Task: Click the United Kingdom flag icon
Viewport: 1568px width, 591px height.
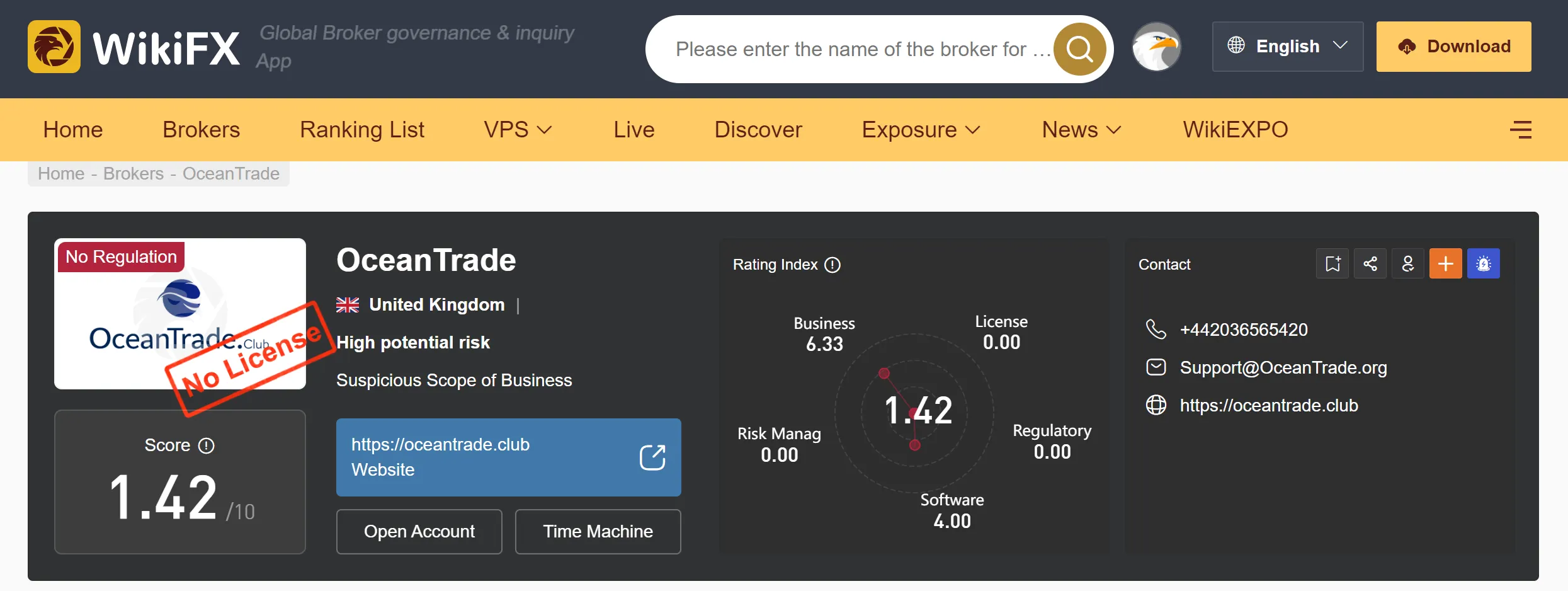Action: tap(348, 305)
